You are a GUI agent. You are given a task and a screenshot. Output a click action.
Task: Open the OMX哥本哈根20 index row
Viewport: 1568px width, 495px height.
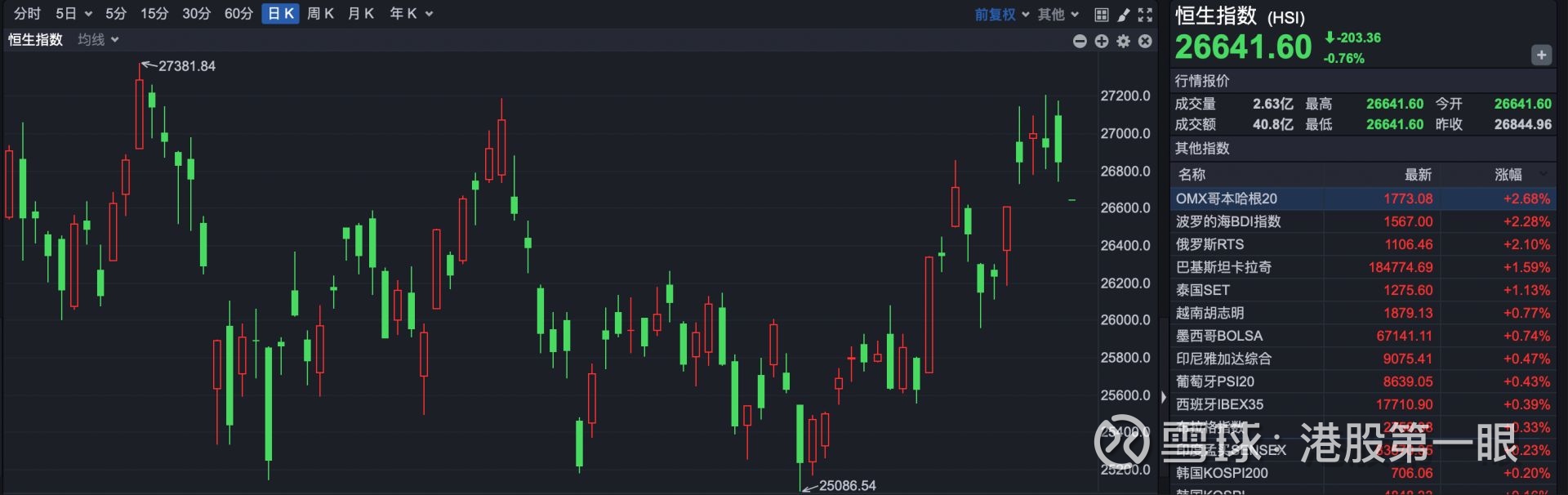1227,198
